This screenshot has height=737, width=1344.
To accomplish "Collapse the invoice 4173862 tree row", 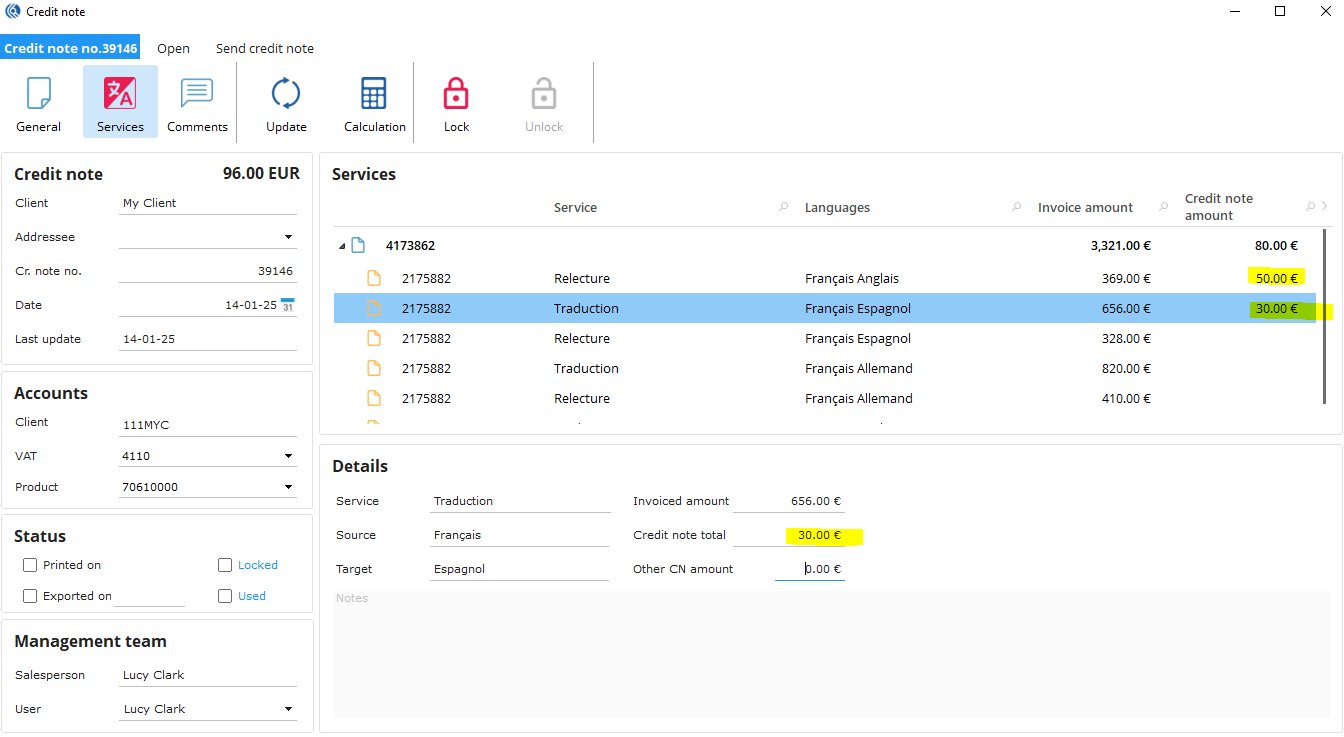I will point(342,246).
